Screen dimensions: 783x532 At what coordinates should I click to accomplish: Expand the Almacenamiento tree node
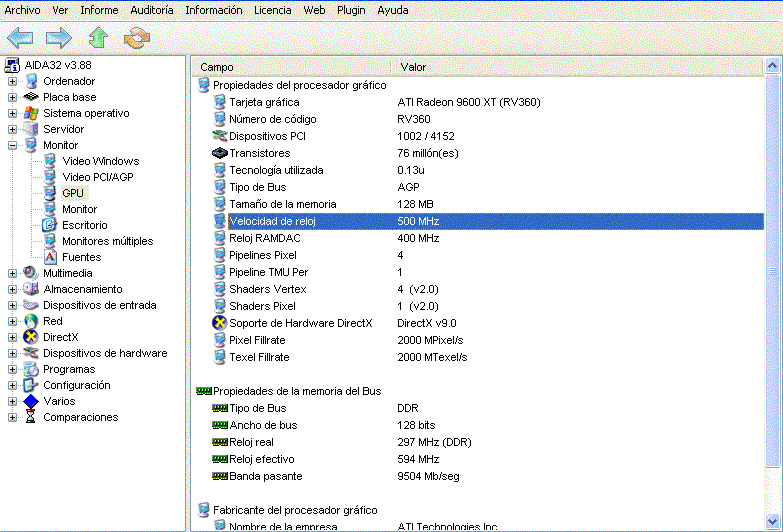[x=12, y=289]
